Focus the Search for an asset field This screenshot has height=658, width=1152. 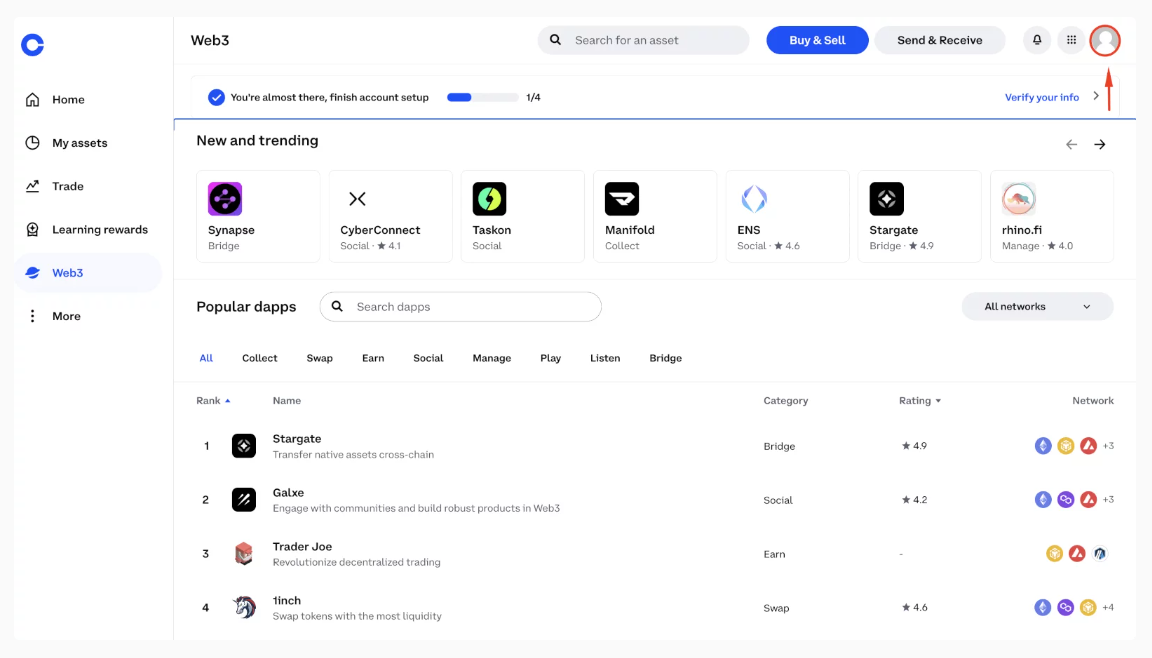pyautogui.click(x=644, y=40)
